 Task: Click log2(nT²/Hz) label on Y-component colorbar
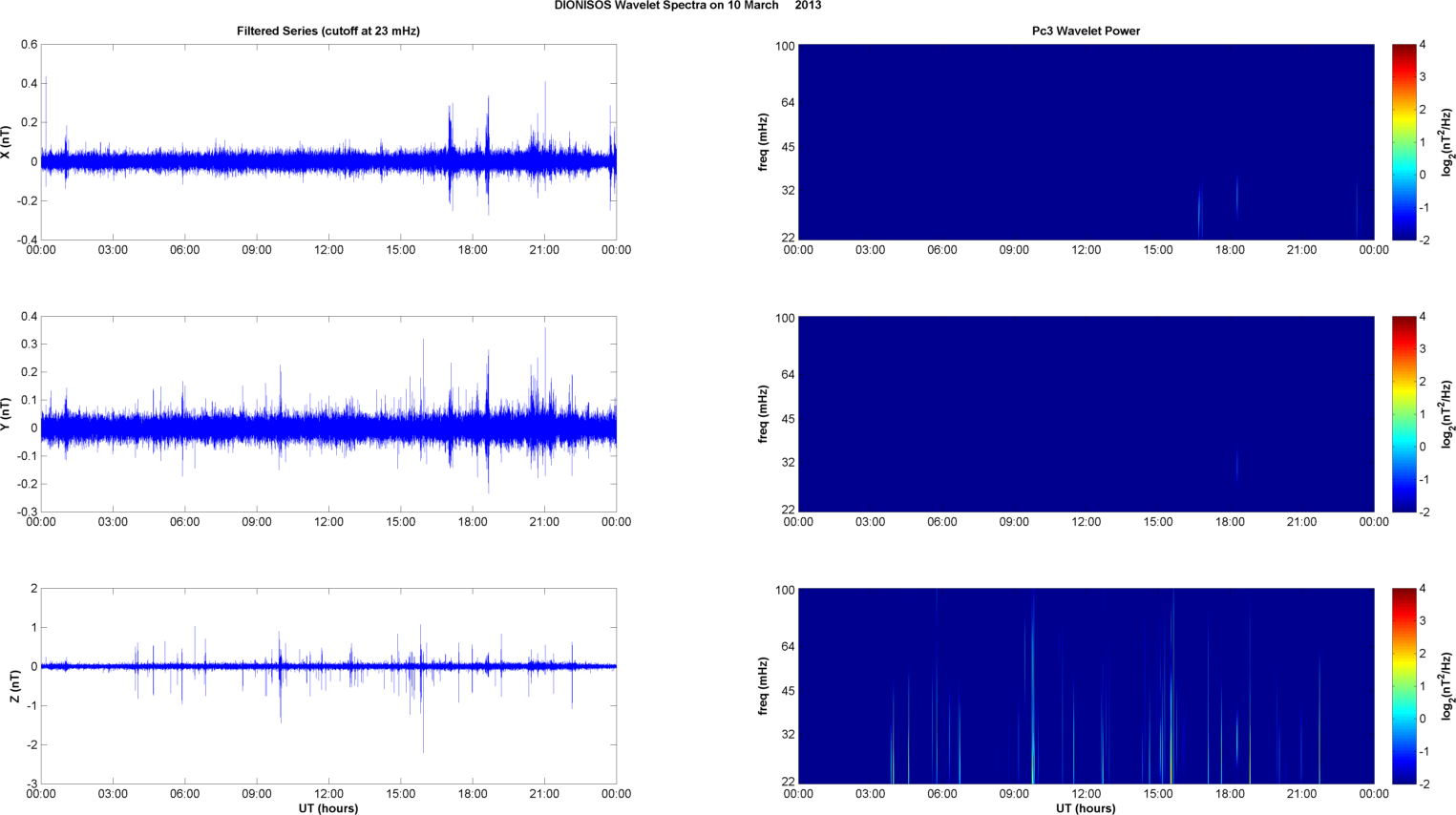[x=1447, y=414]
